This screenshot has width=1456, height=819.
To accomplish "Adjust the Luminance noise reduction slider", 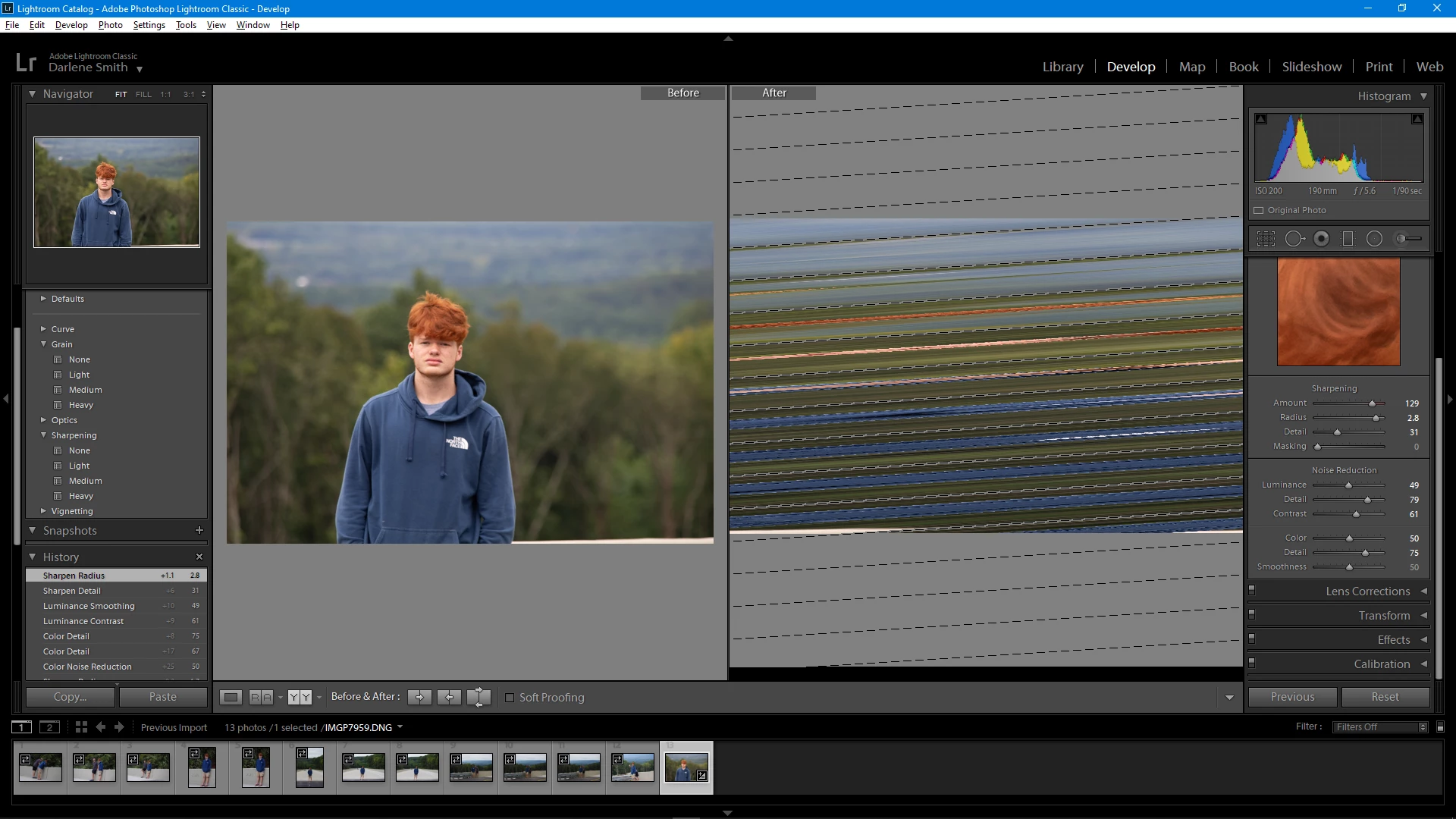I will pos(1348,485).
